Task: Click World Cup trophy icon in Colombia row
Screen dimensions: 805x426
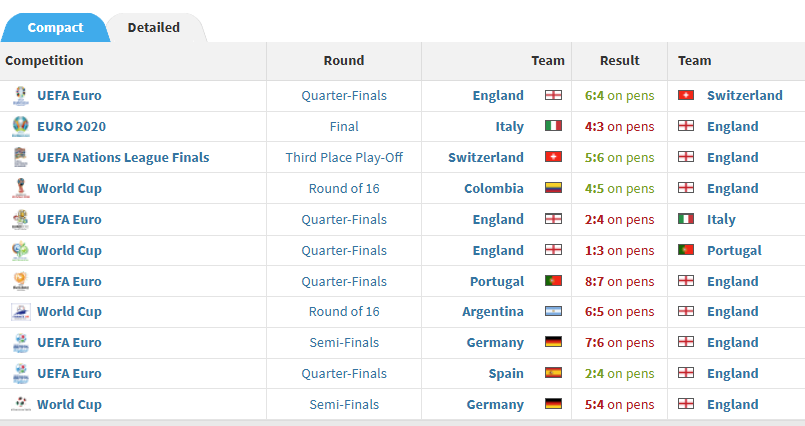Action: pyautogui.click(x=21, y=188)
